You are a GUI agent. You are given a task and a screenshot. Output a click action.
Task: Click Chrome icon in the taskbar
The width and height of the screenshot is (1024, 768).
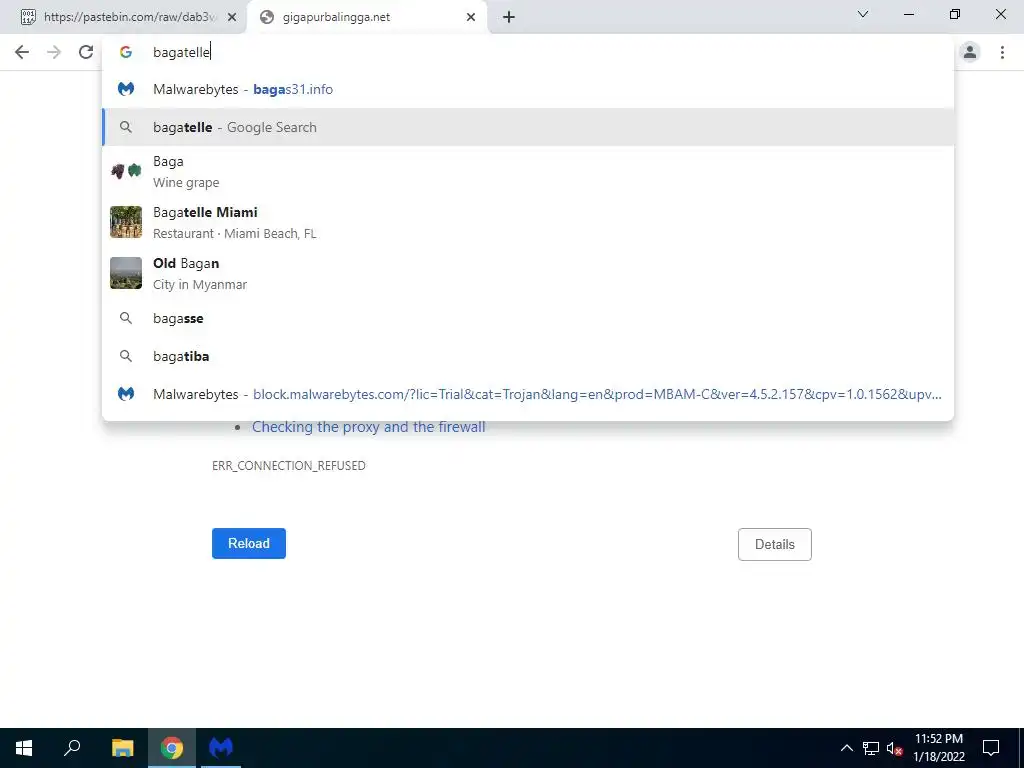[172, 748]
